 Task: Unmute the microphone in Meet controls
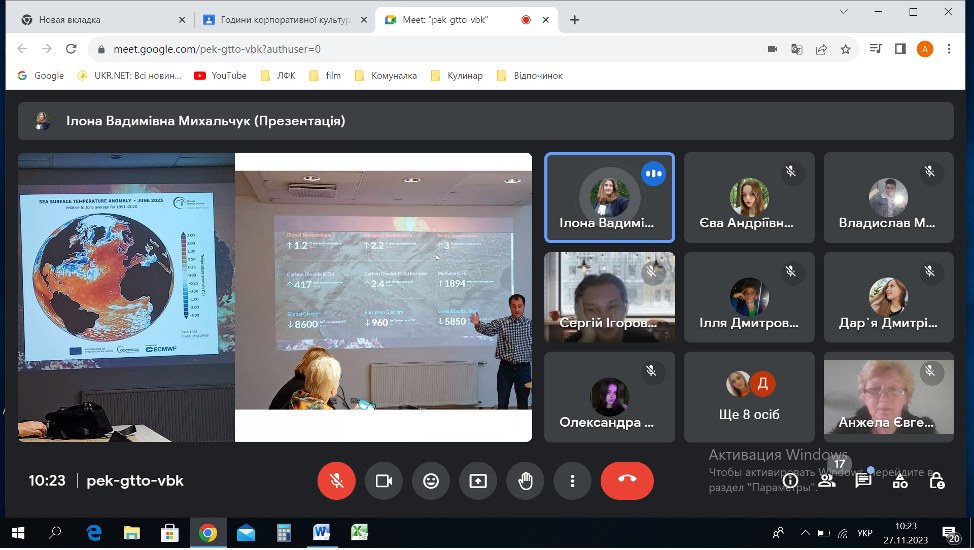coord(336,480)
